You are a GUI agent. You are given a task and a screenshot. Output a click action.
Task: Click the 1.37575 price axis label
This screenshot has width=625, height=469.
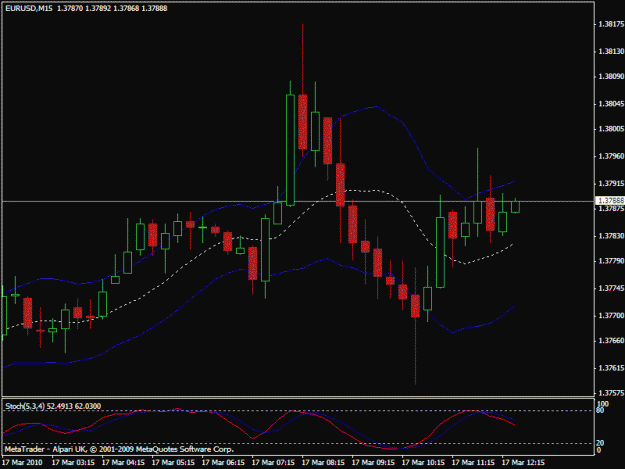click(x=611, y=393)
